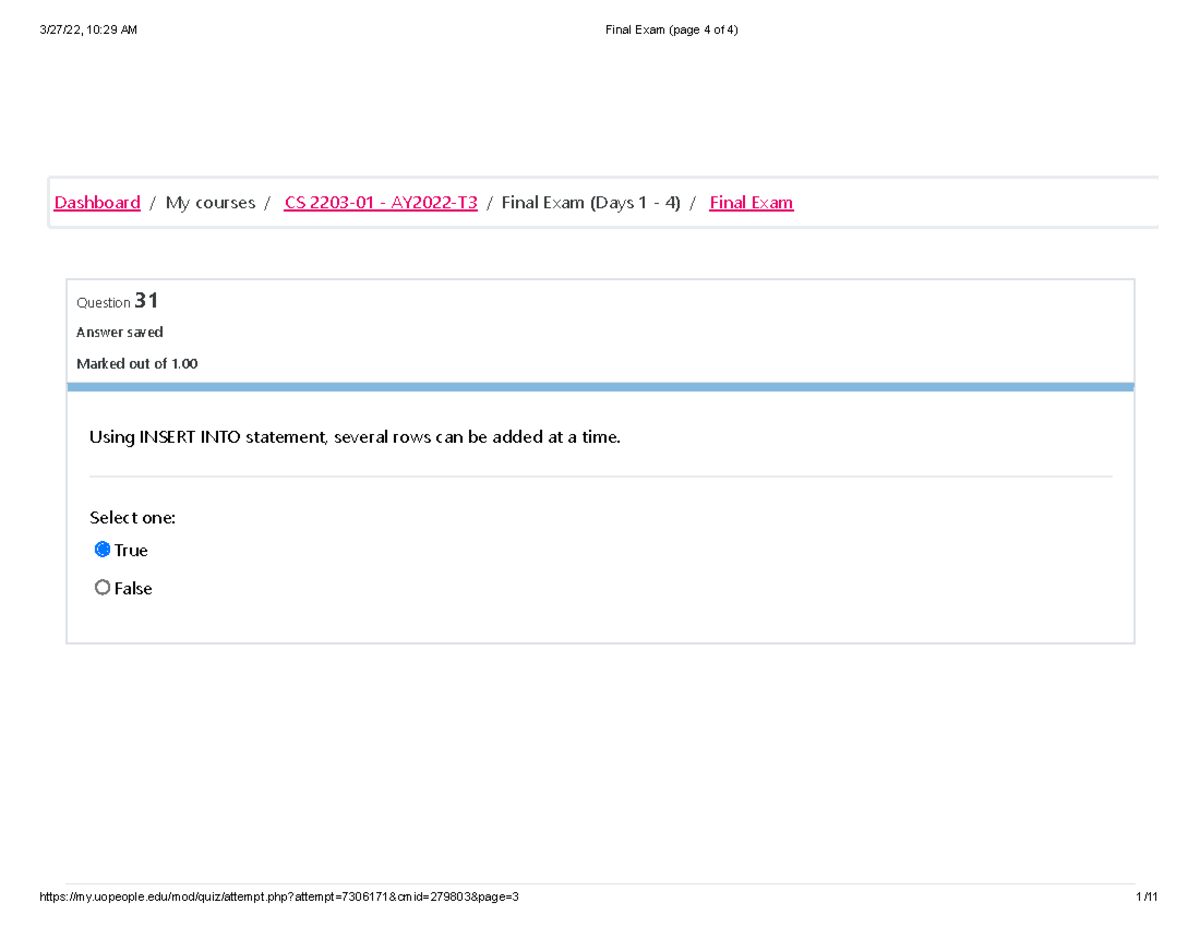The image size is (1200, 927).
Task: Click the My courses breadcrumb item
Action: [209, 202]
